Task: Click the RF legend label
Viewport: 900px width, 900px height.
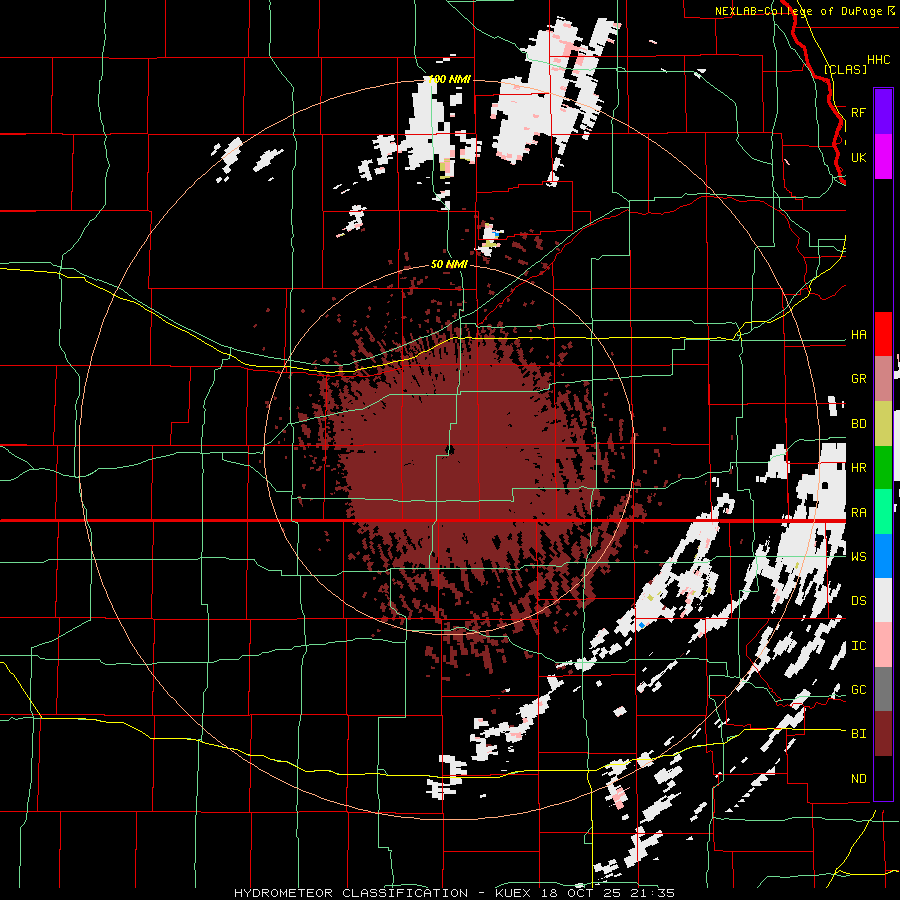Action: pos(858,112)
